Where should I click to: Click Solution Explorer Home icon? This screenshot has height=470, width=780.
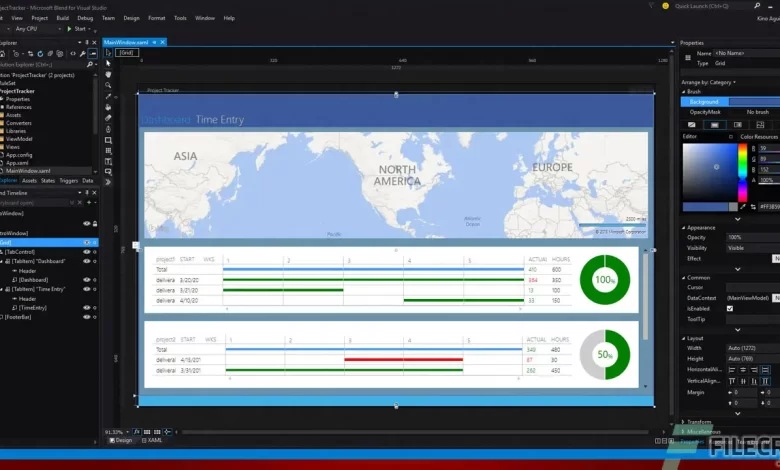[x=2, y=54]
